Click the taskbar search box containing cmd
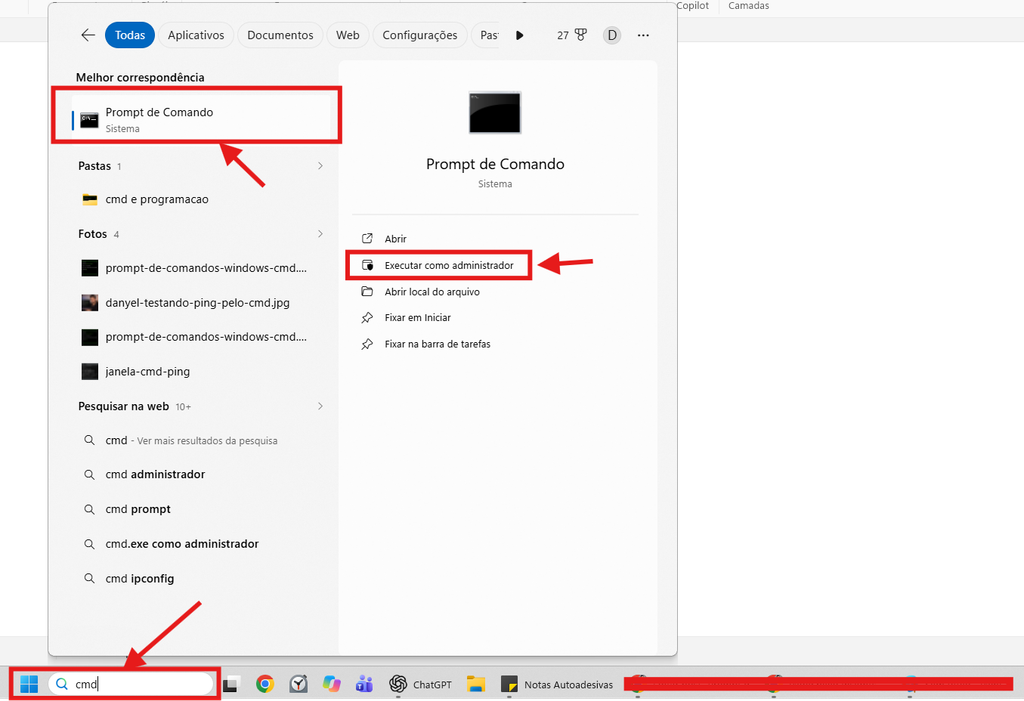The height and width of the screenshot is (701, 1024). coord(131,684)
